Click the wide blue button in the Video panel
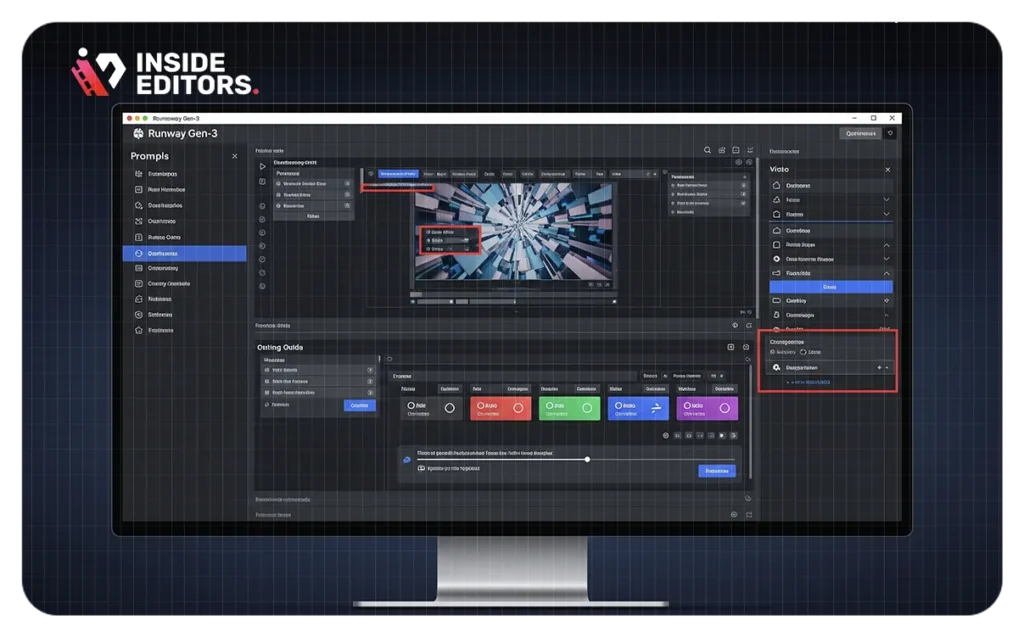This screenshot has height=637, width=1024. 831,287
